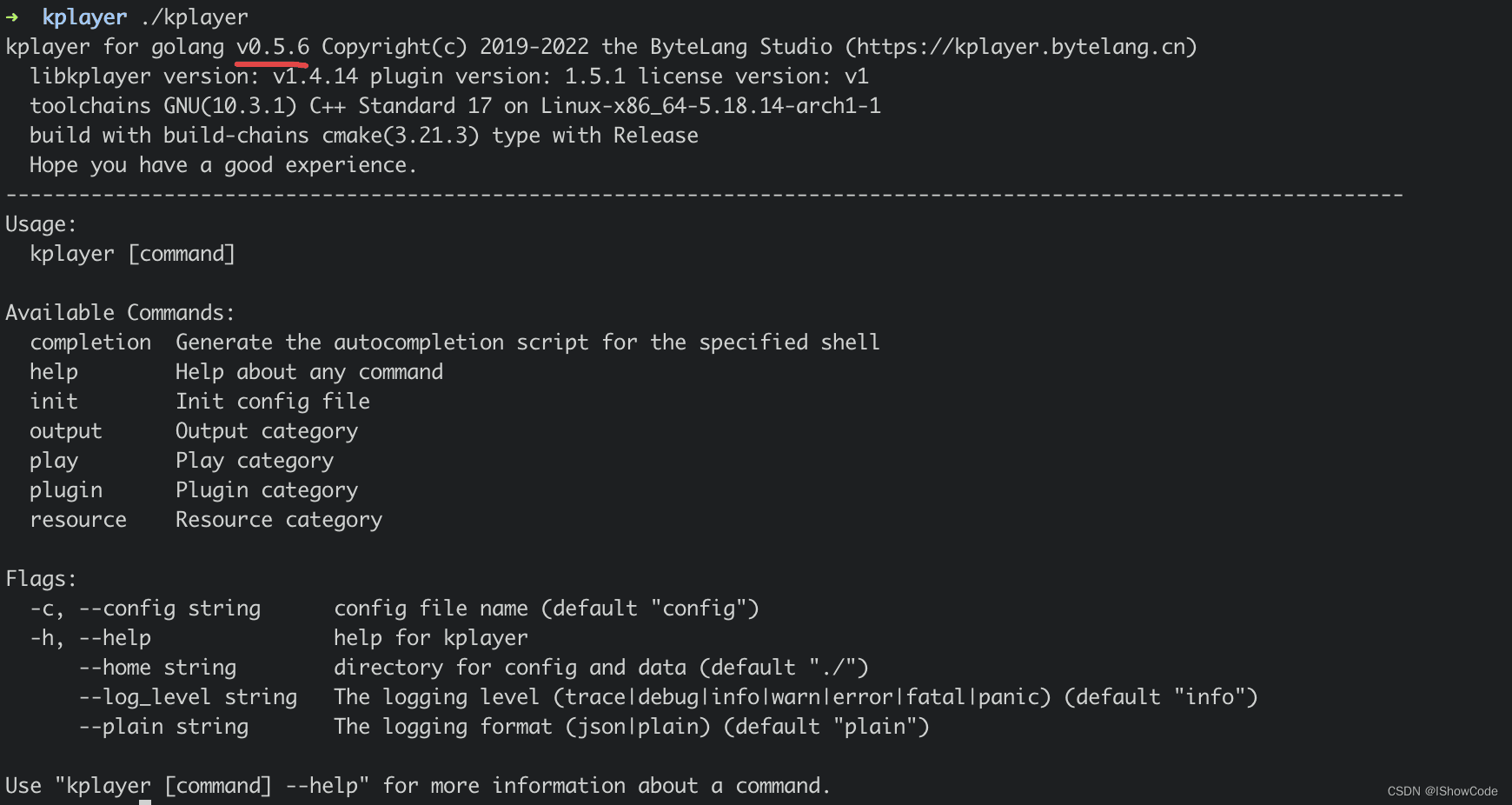Click the "--config string" flag
Image resolution: width=1512 pixels, height=805 pixels.
tap(170, 609)
